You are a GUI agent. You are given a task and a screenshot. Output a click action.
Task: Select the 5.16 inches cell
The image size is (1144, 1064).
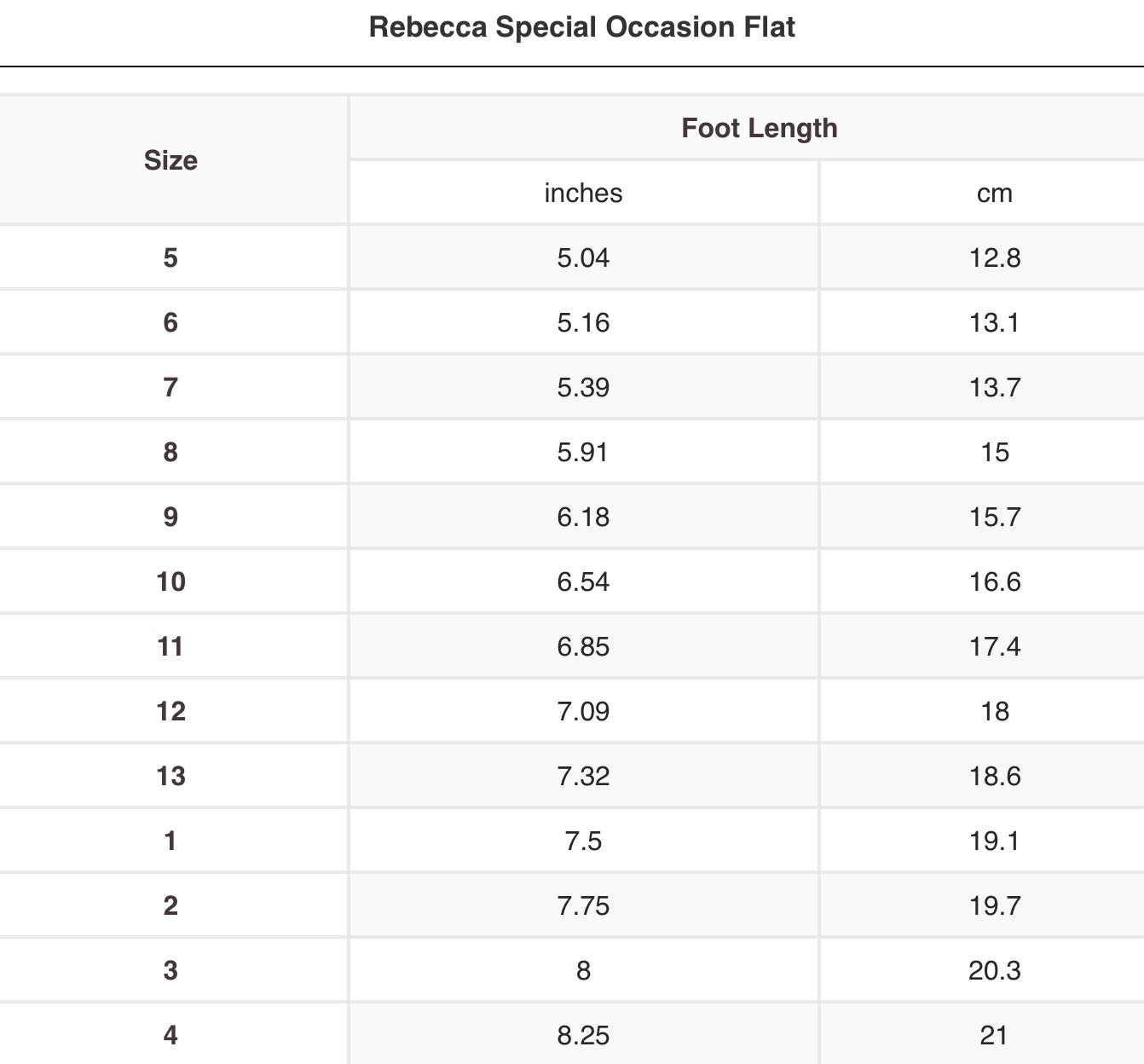[x=583, y=322]
